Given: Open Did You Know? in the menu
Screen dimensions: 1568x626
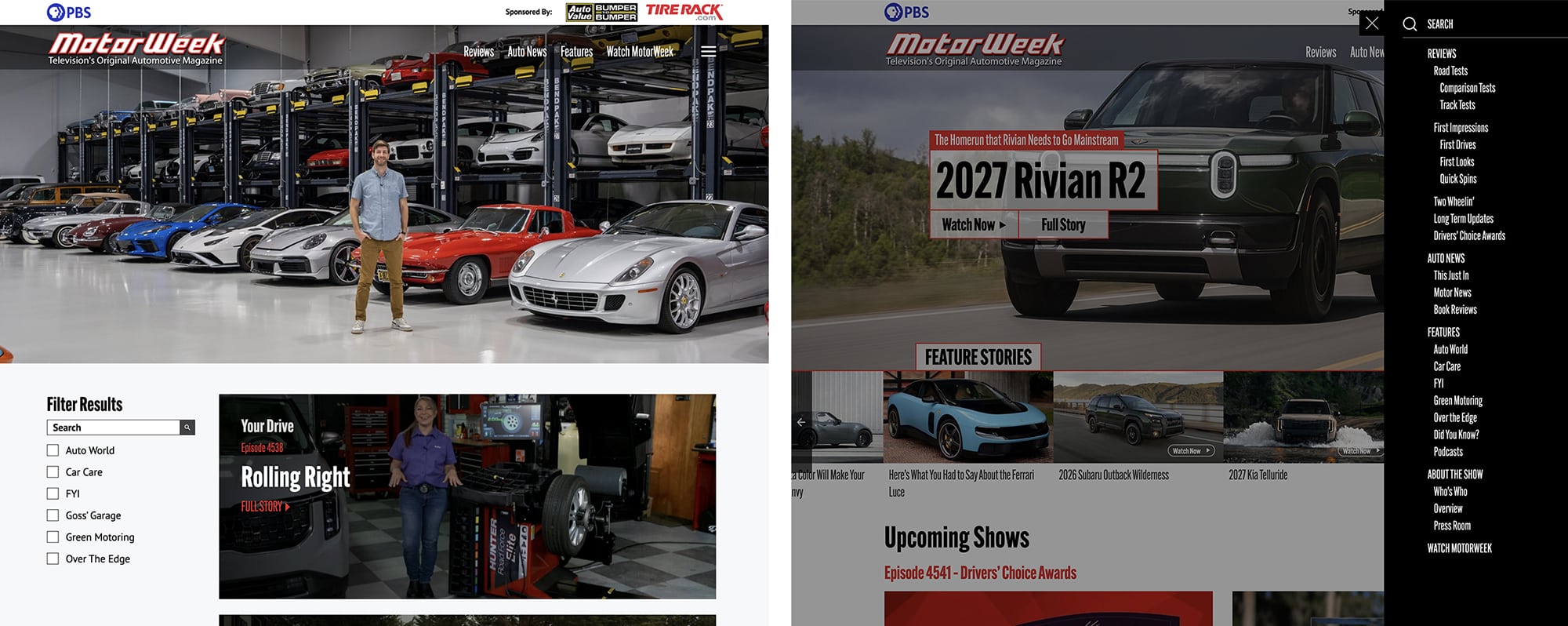Looking at the screenshot, I should (x=1456, y=435).
